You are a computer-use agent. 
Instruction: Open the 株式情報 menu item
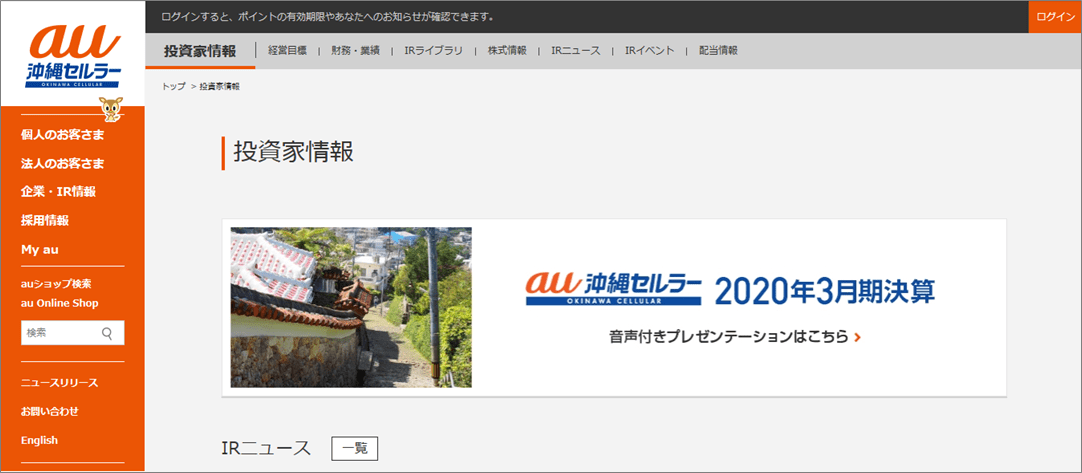[507, 50]
